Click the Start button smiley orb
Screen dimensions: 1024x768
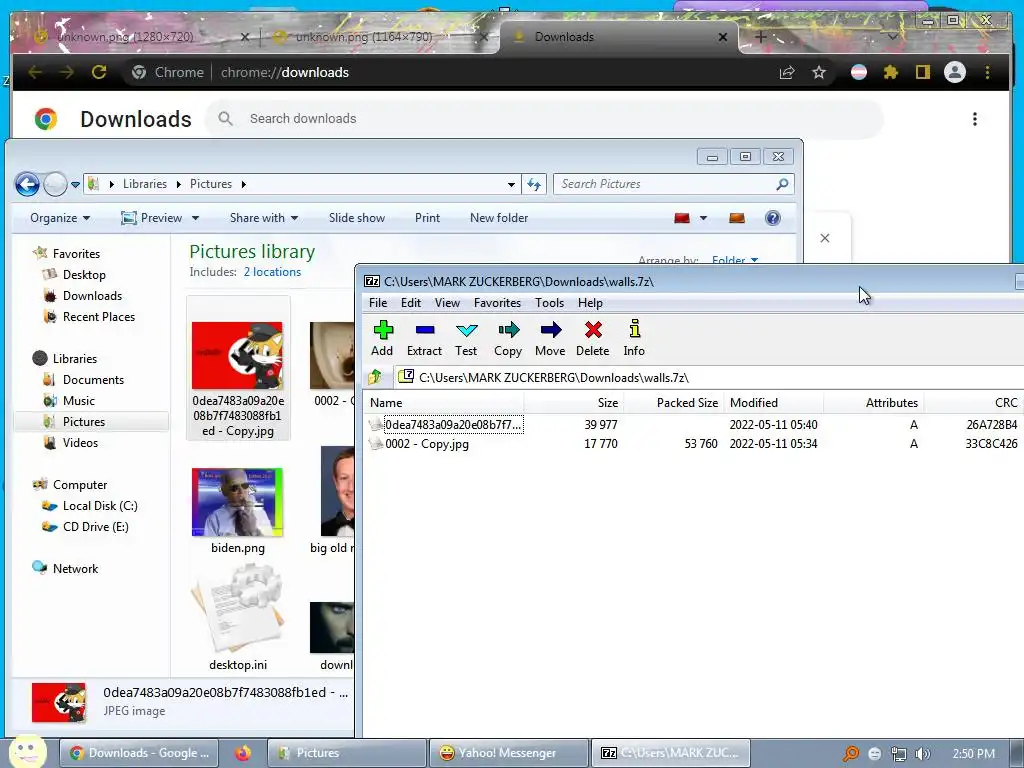click(x=27, y=752)
